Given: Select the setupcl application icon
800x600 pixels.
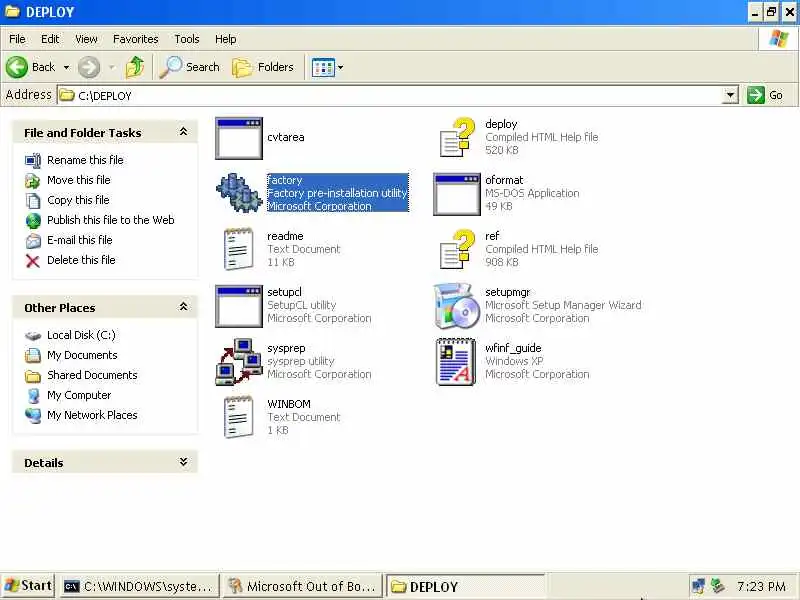Looking at the screenshot, I should pyautogui.click(x=239, y=306).
